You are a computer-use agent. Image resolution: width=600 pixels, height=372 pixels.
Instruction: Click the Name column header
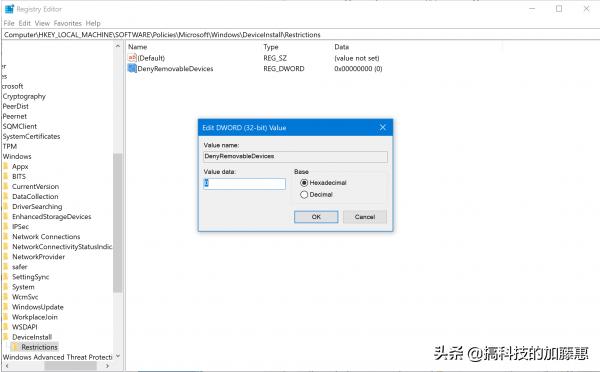coord(138,47)
